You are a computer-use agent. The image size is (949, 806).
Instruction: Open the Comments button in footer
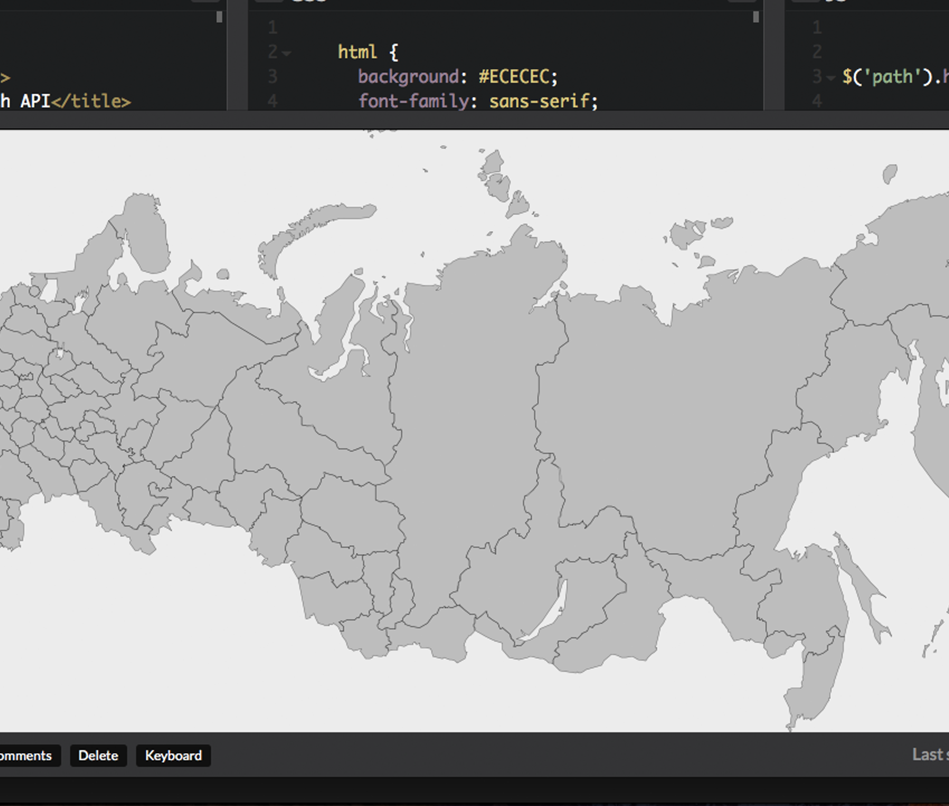click(x=27, y=756)
